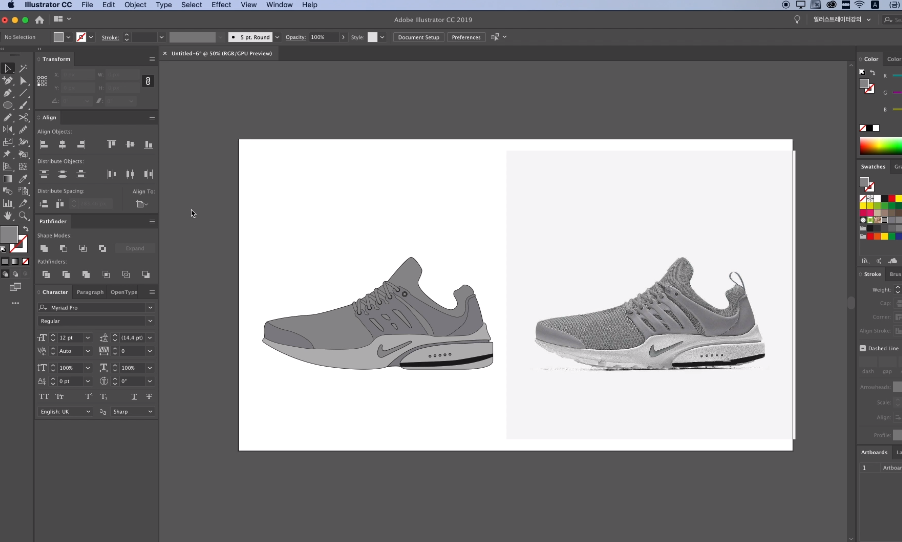Select the Selection tool (black arrow)
This screenshot has height=542, width=902.
coord(7,68)
